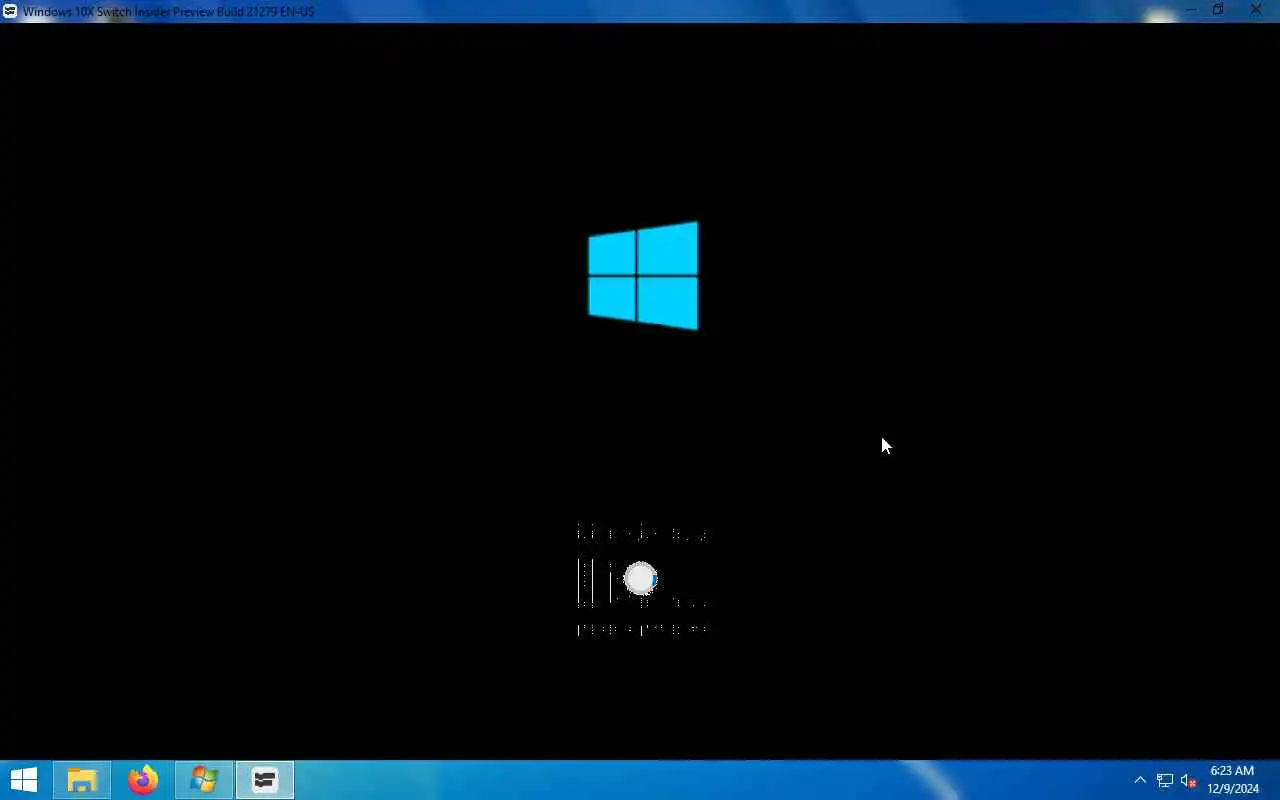Click the blue Windows boot logo
Viewport: 1280px width, 800px height.
(x=643, y=275)
